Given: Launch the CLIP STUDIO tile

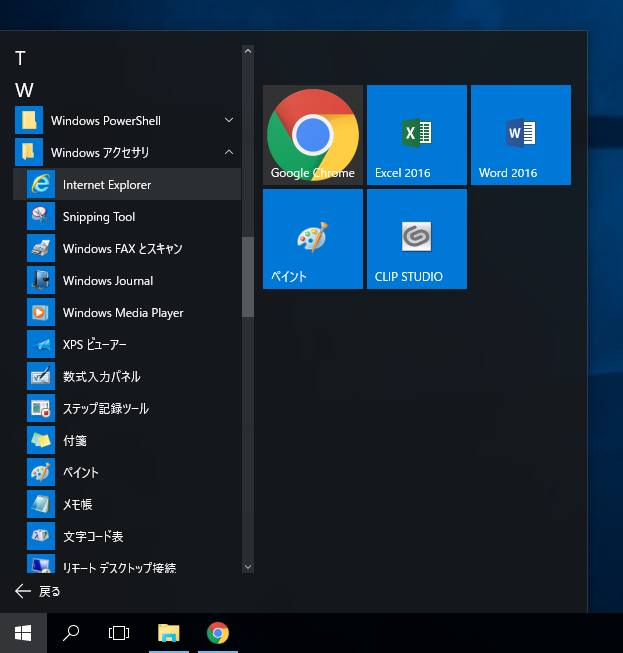Looking at the screenshot, I should click(x=416, y=239).
